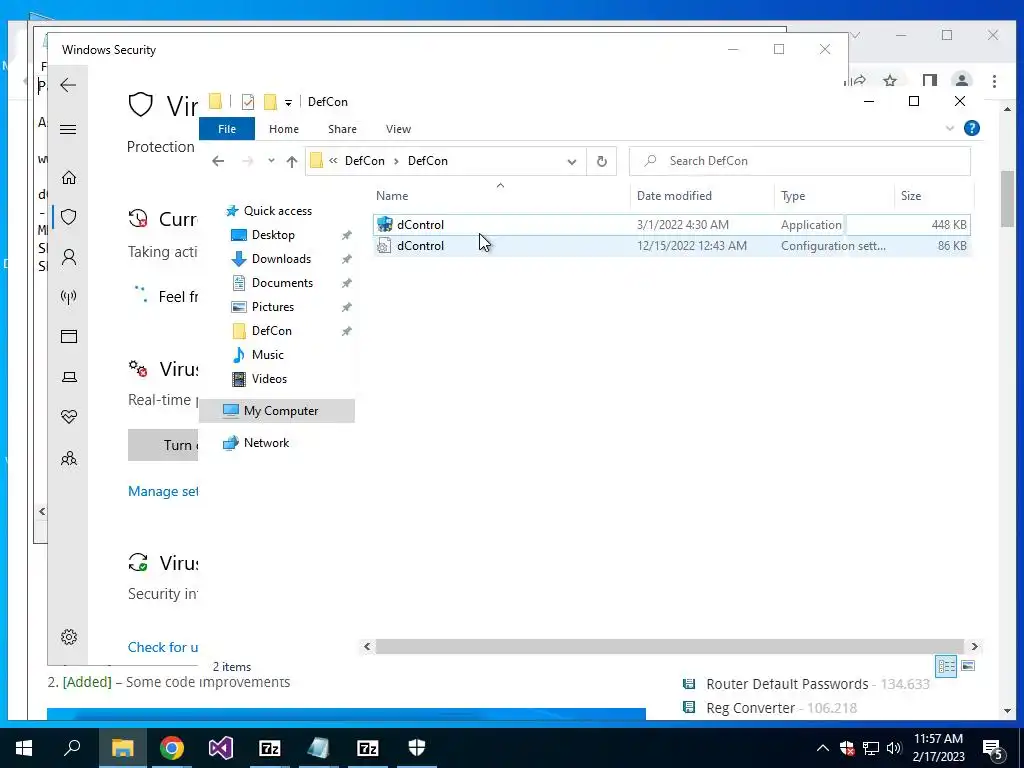Open Home in Windows Security sidebar
This screenshot has height=768, width=1024.
[69, 178]
